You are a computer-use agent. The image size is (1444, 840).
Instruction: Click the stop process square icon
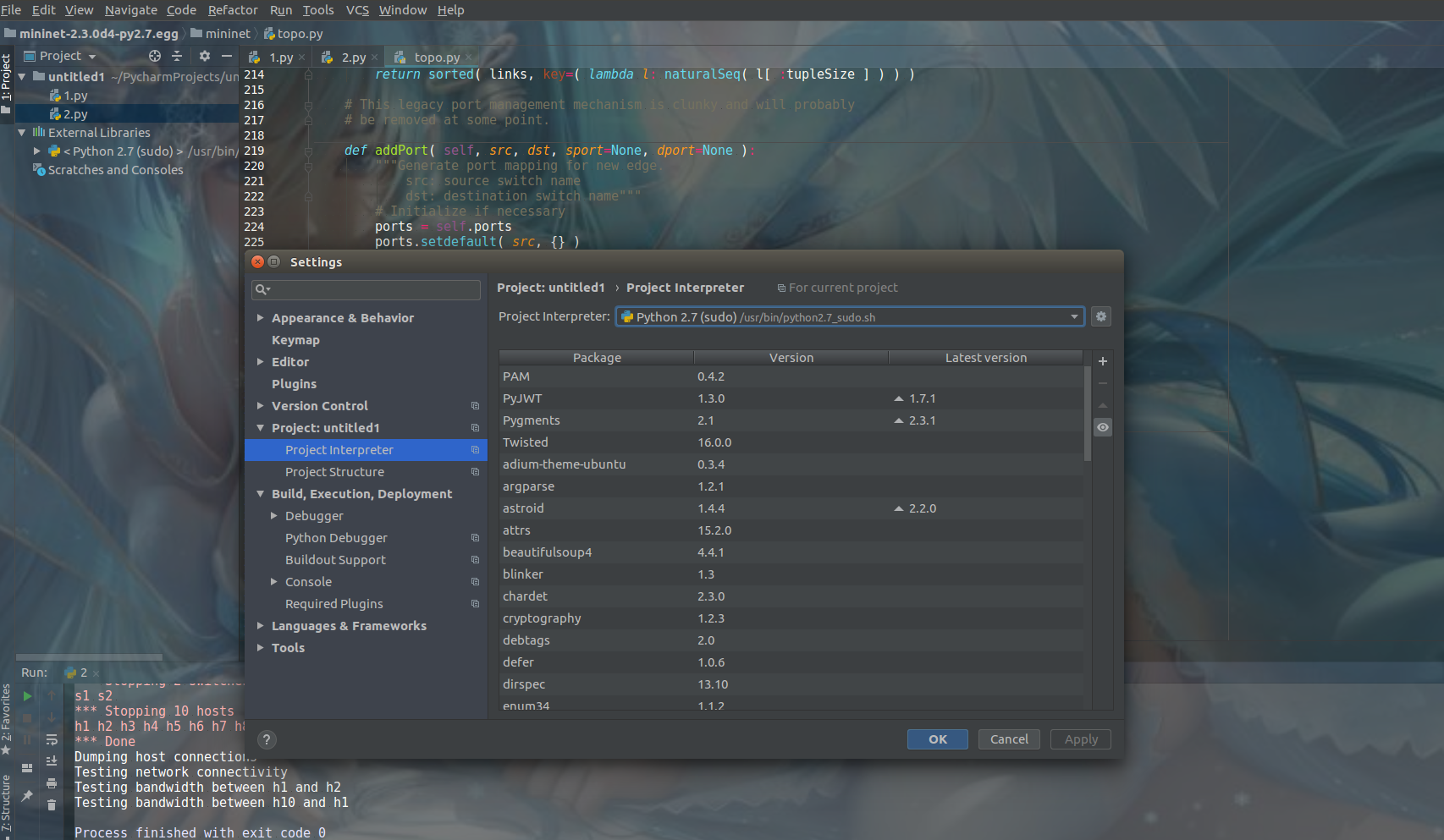point(27,718)
